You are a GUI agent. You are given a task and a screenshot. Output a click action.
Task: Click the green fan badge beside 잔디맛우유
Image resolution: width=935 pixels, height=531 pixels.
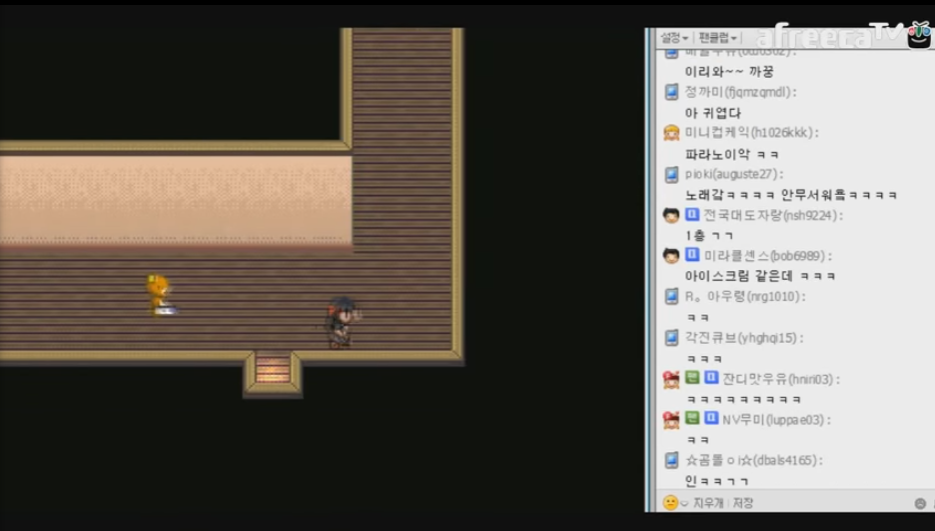pos(692,379)
